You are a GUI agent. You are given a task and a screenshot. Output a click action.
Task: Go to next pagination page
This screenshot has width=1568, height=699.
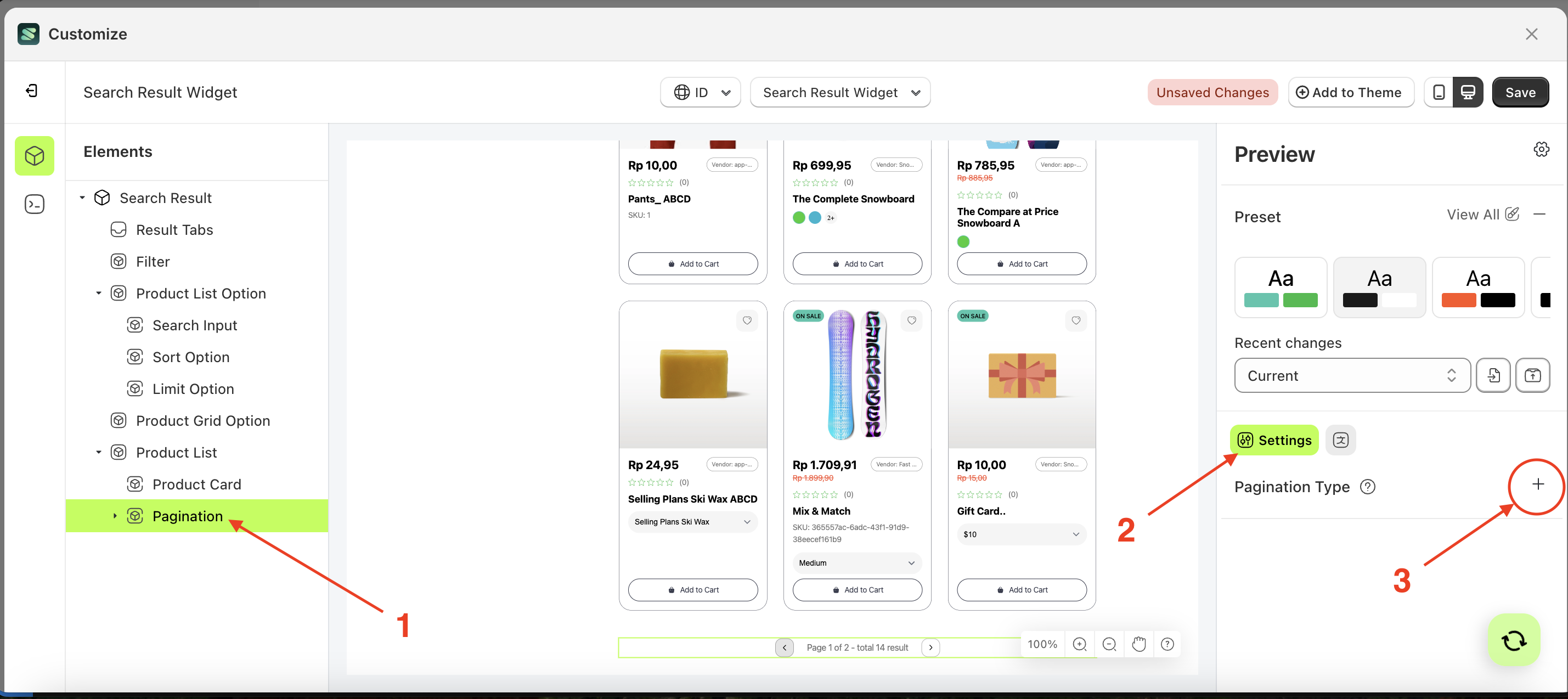tap(930, 647)
